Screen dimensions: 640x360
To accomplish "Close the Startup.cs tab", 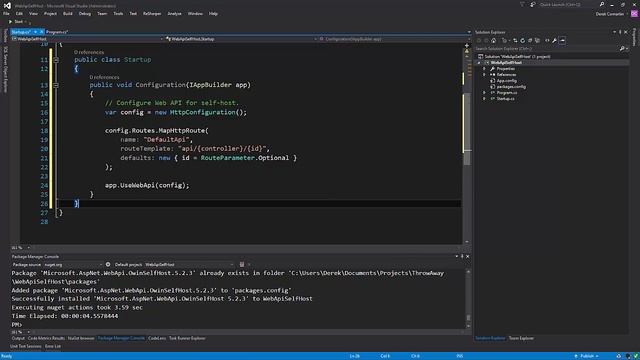I will tap(41, 32).
